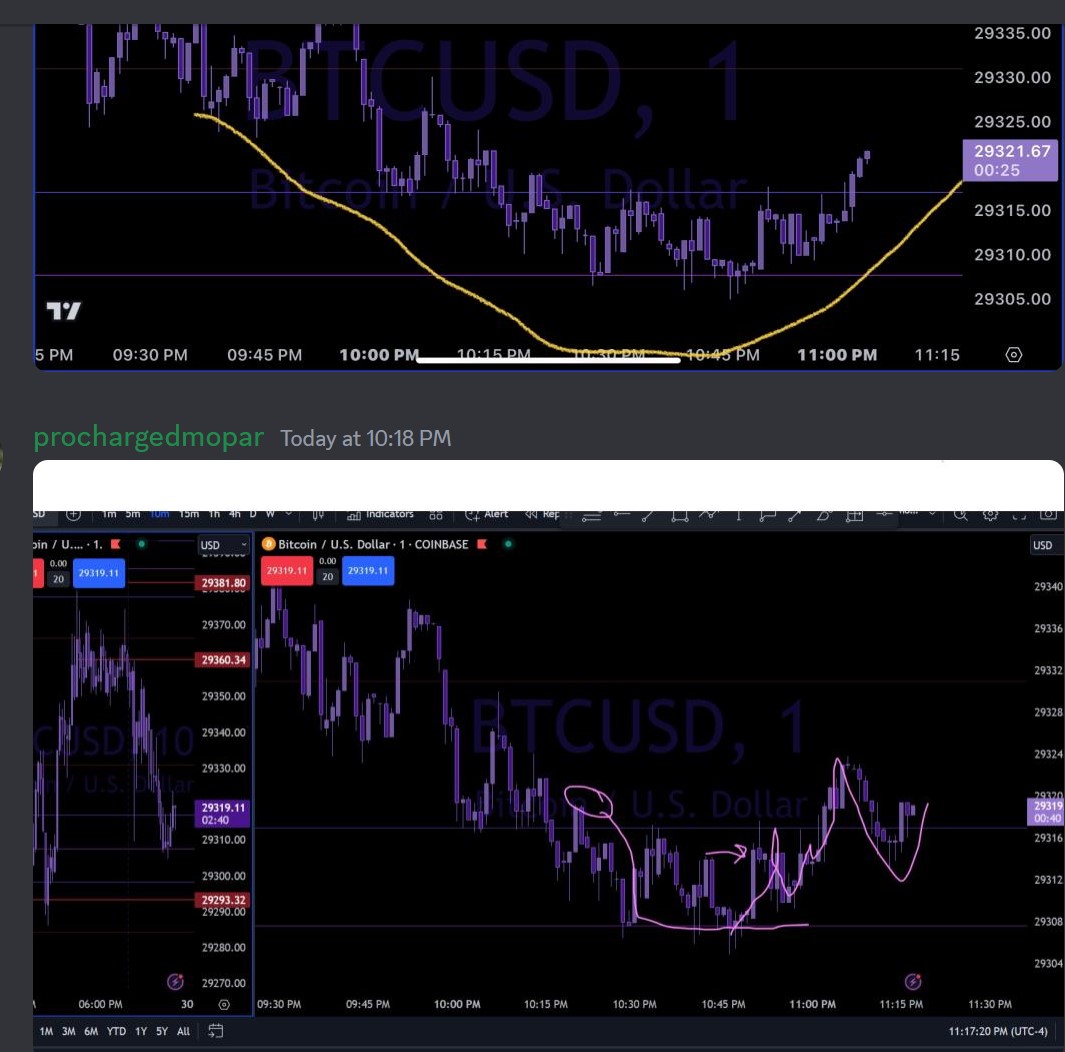Screen dimensions: 1065x1052
Task: Start bar Replay mode
Action: point(542,514)
